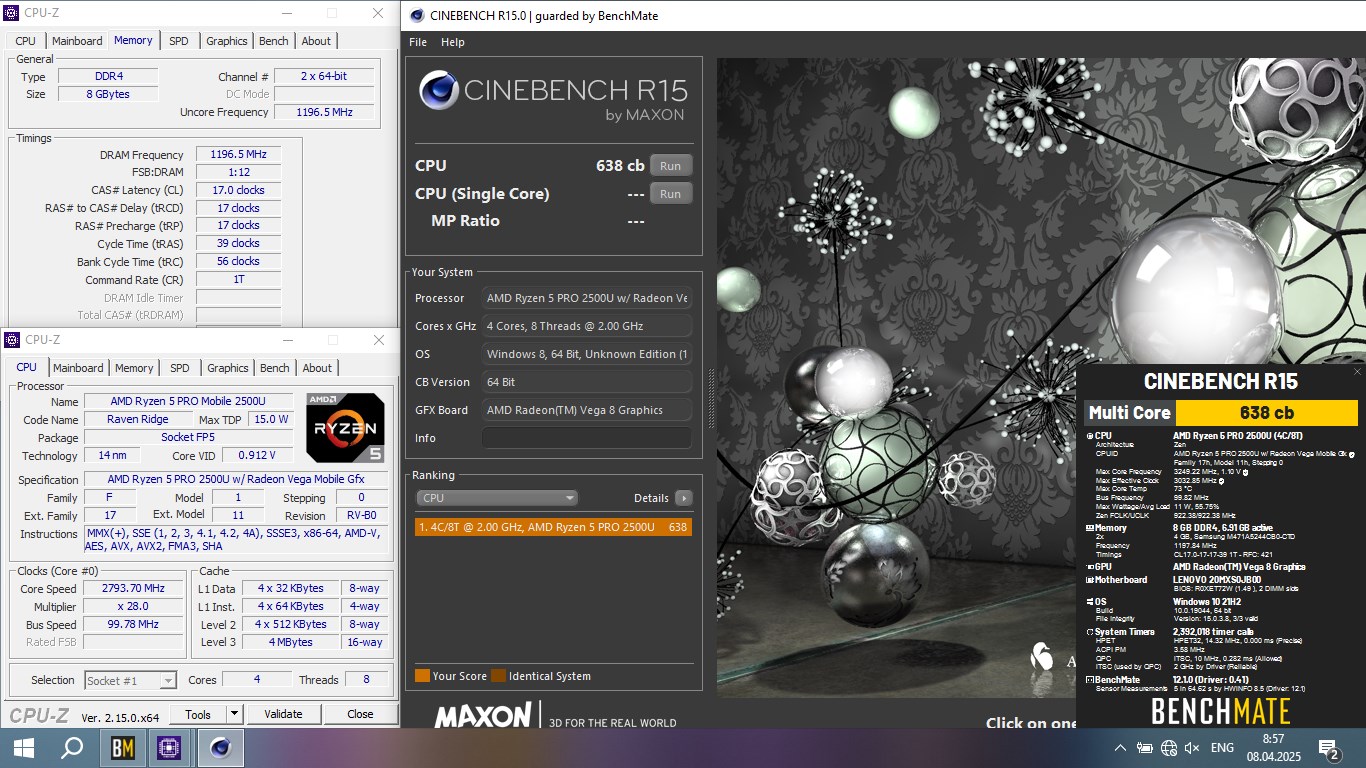1366x768 pixels.
Task: Open the CPU ranking dropdown in Cinebench
Action: point(498,498)
